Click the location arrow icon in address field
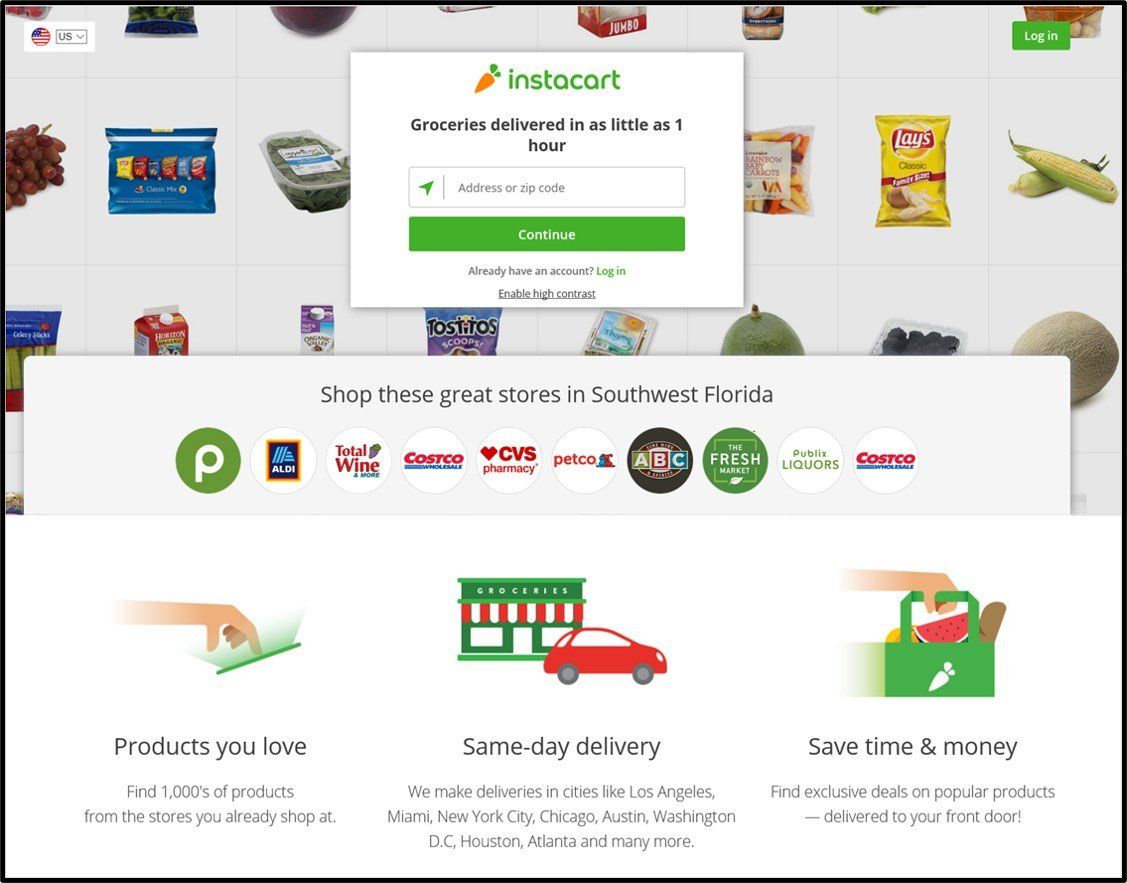Screen dimensions: 1127x883 [426, 188]
